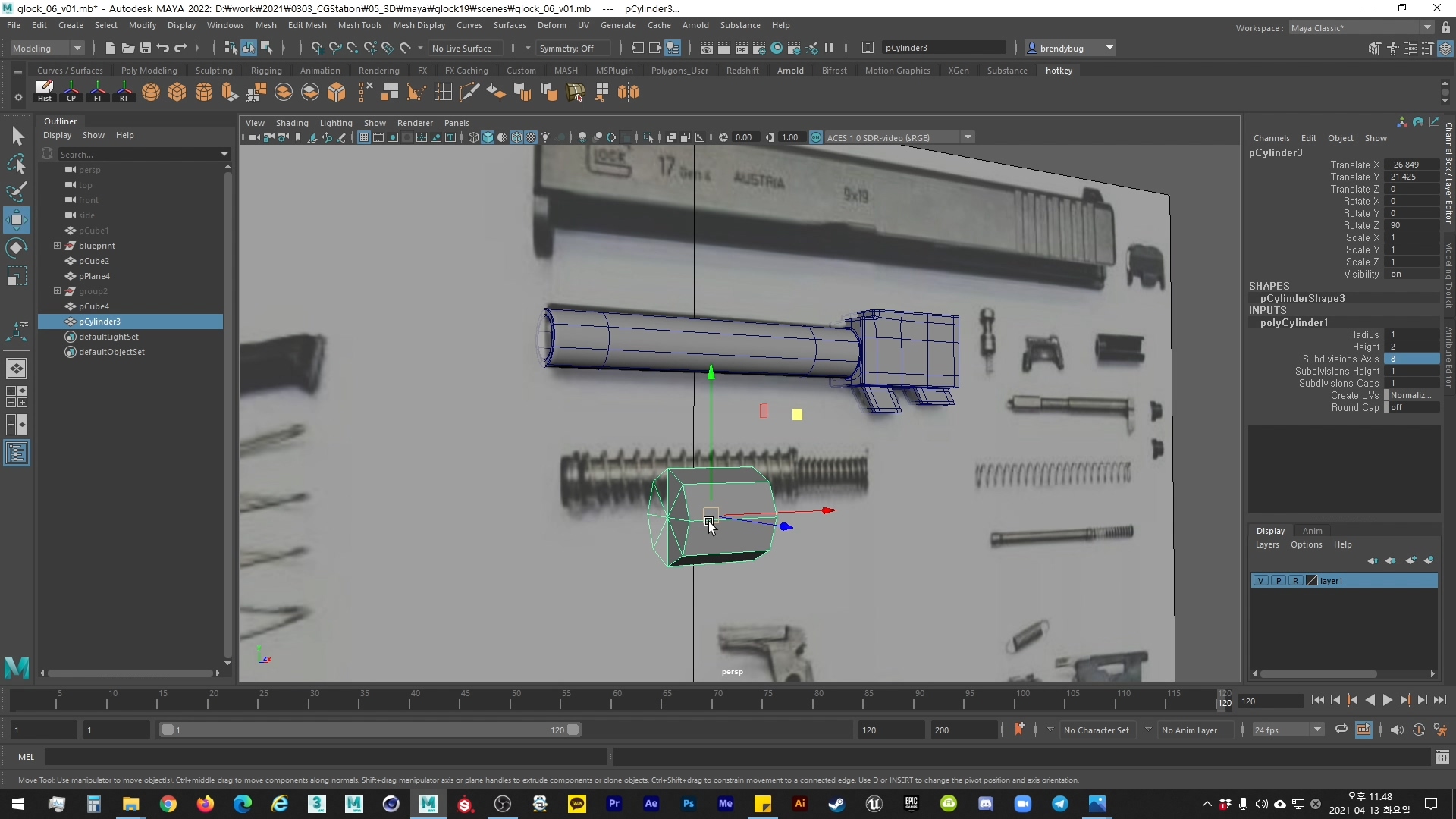Click the Save Scene icon

click(145, 48)
